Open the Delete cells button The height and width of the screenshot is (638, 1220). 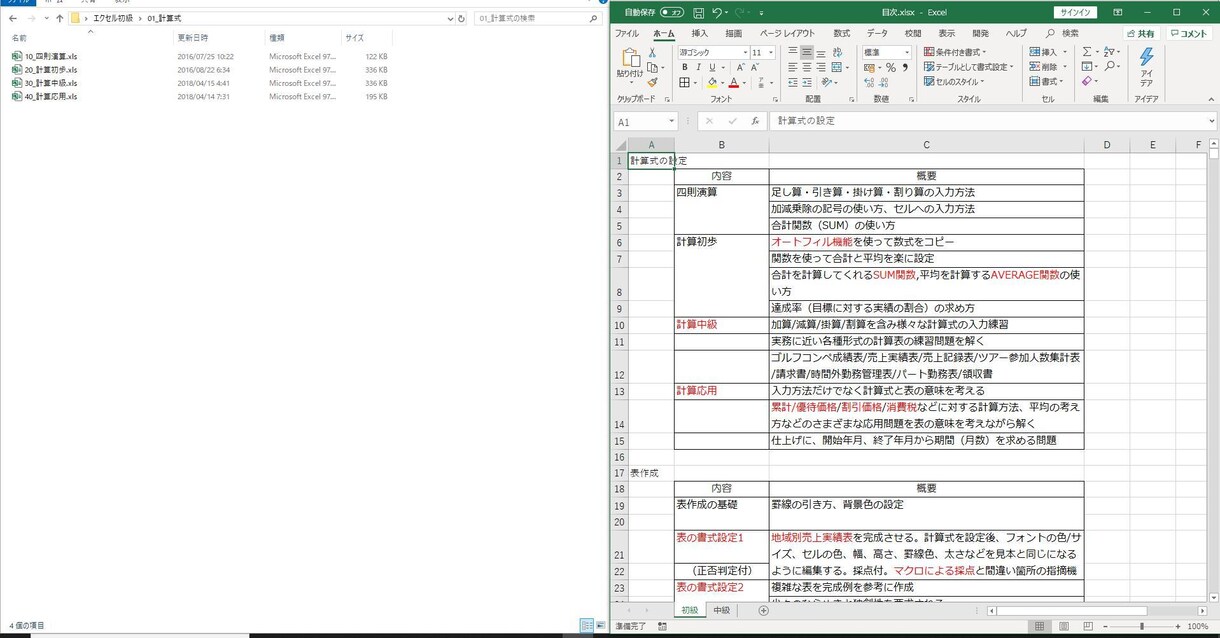(x=1048, y=67)
